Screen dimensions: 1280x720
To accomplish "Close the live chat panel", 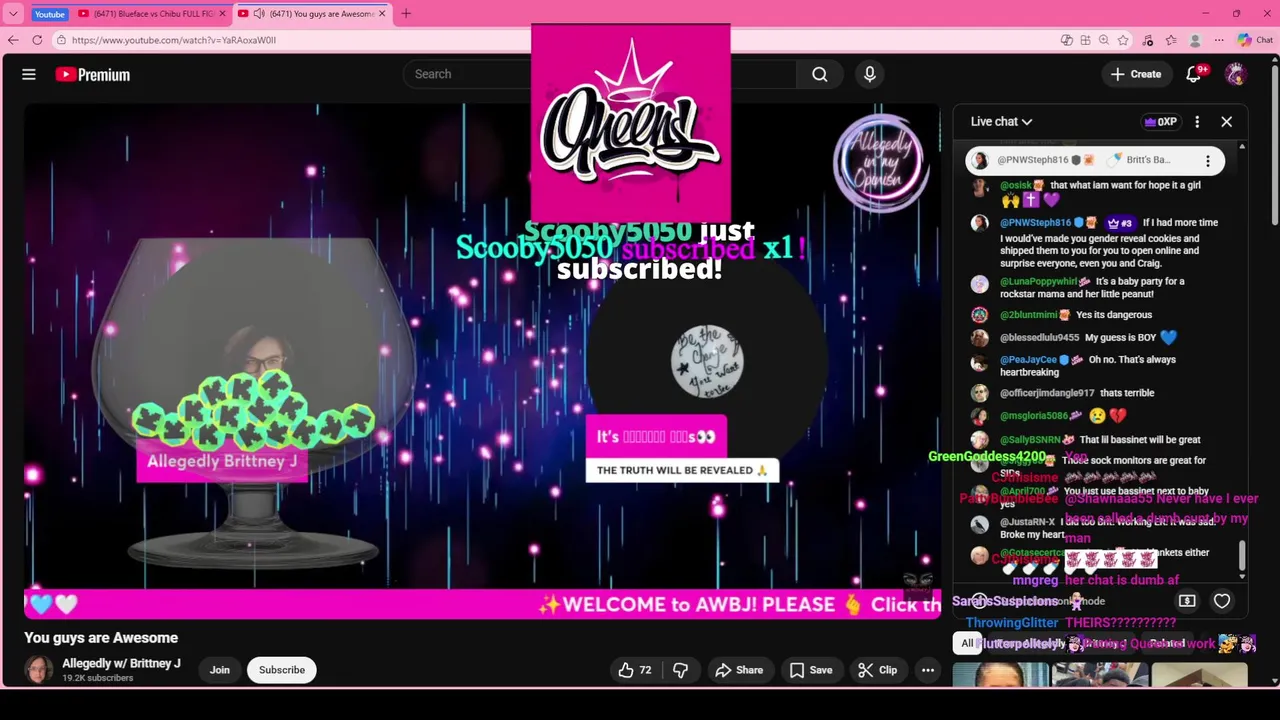I will tap(1226, 122).
